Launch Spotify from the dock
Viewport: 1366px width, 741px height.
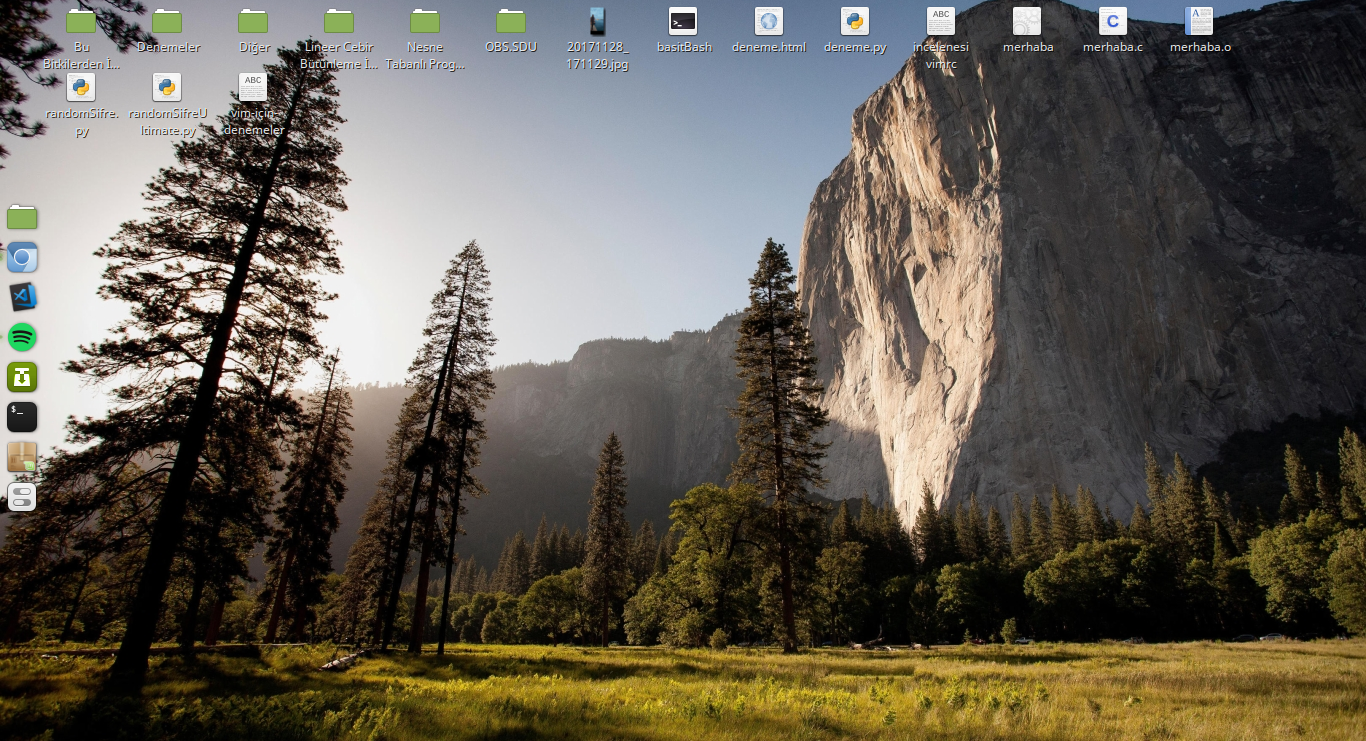pos(22,337)
